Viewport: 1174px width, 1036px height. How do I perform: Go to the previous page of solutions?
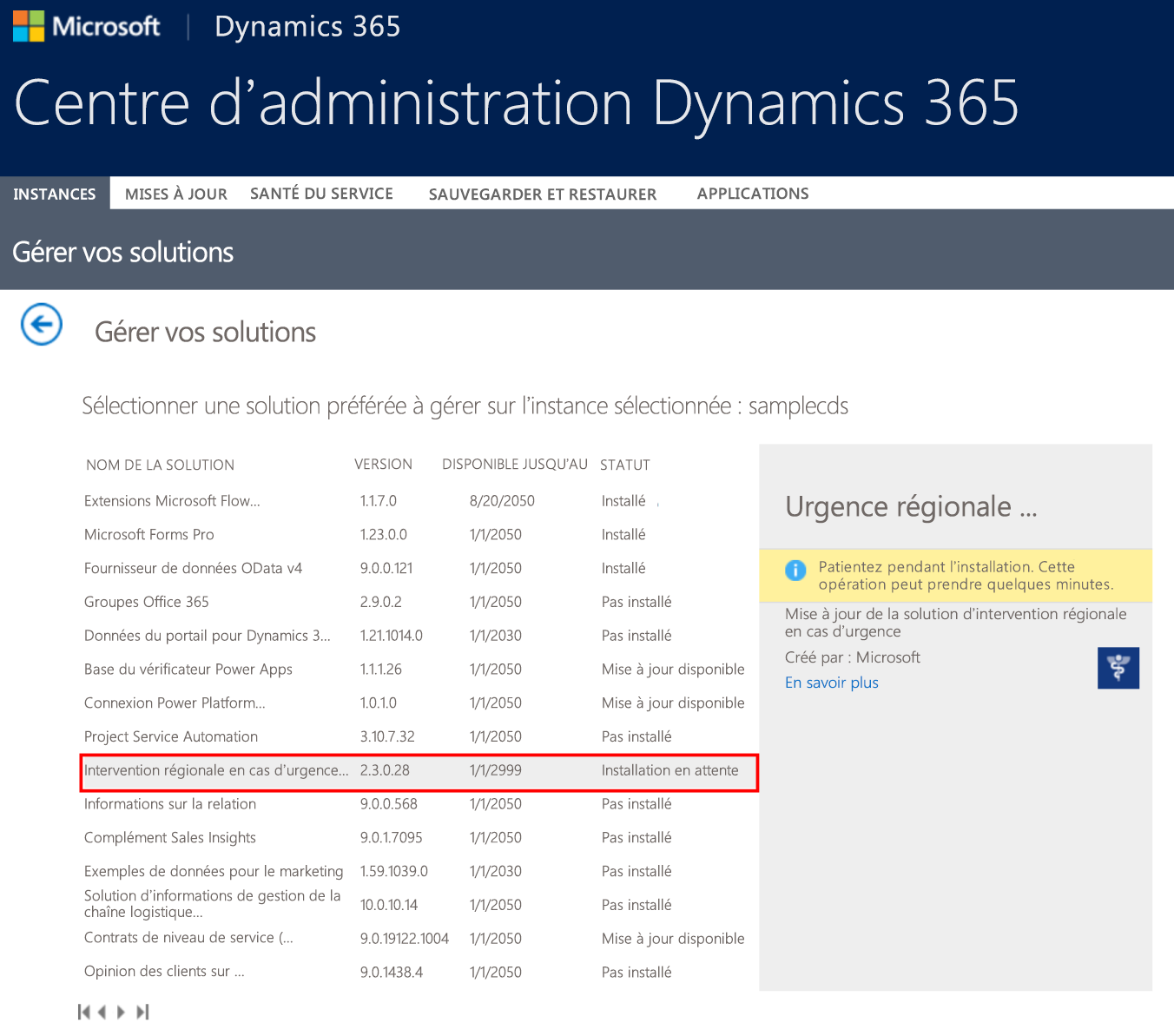coord(102,1012)
